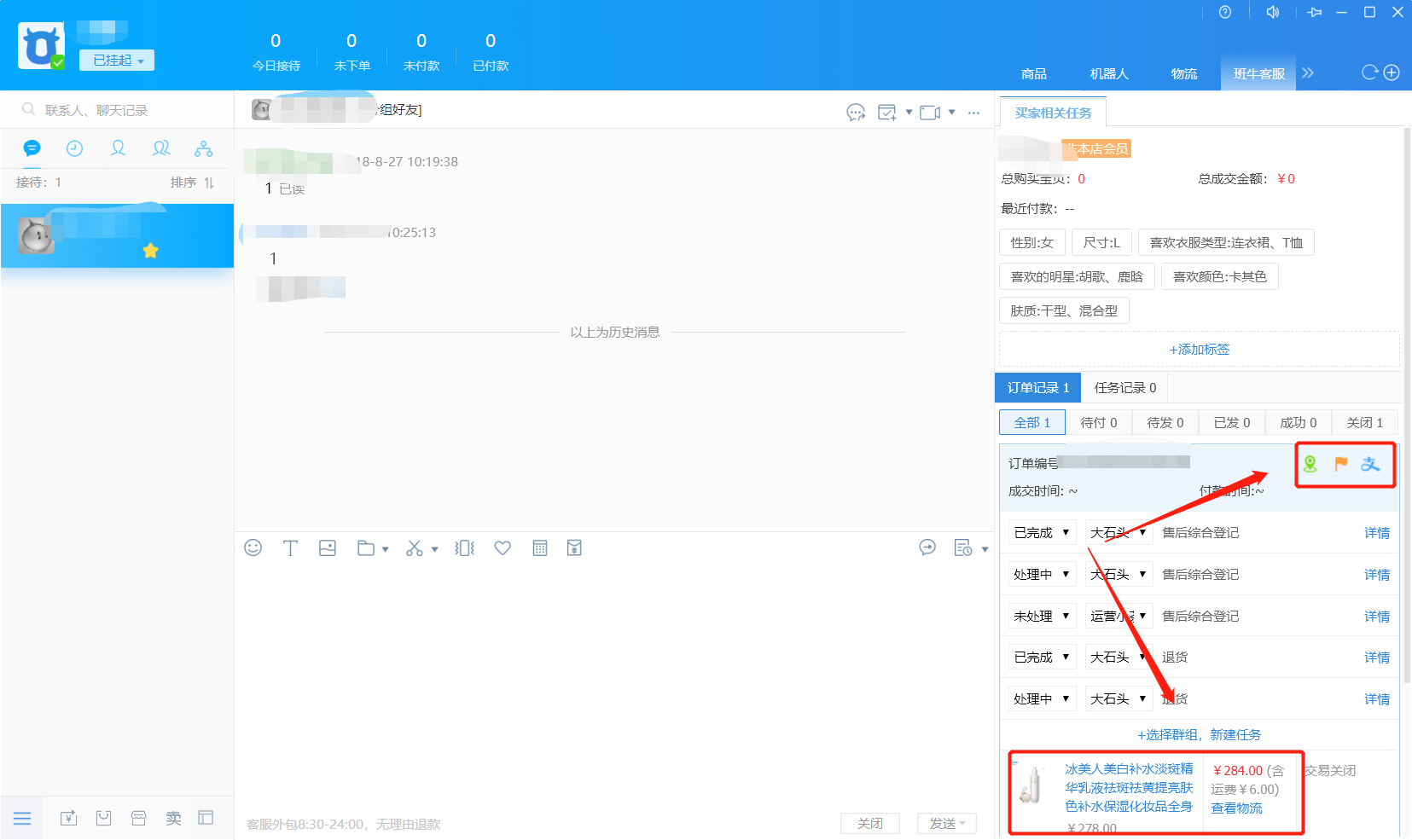Screen dimensions: 1412x840
Task: Click the scissors screenshot icon
Action: (415, 548)
